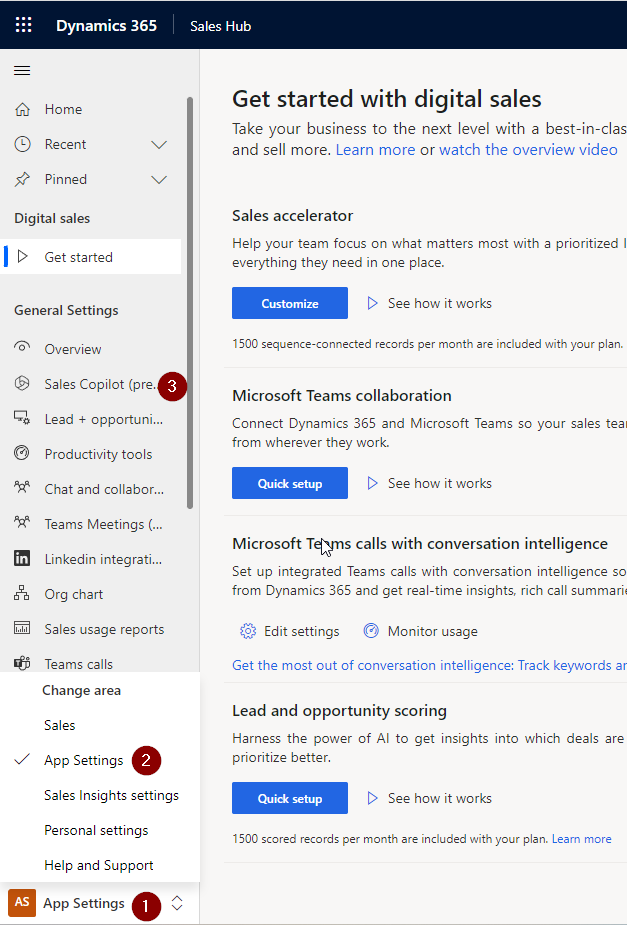Open the app launcher waffle icon

[x=24, y=25]
